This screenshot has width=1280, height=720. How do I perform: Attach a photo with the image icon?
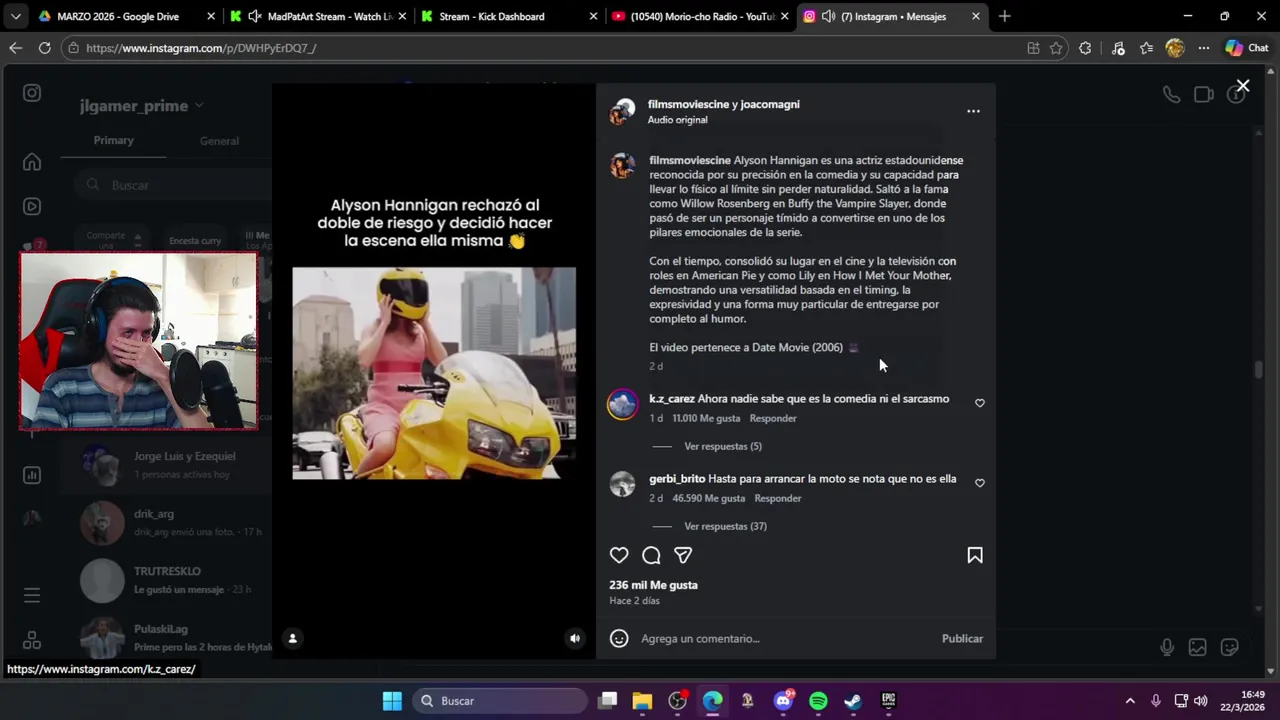coord(1197,648)
